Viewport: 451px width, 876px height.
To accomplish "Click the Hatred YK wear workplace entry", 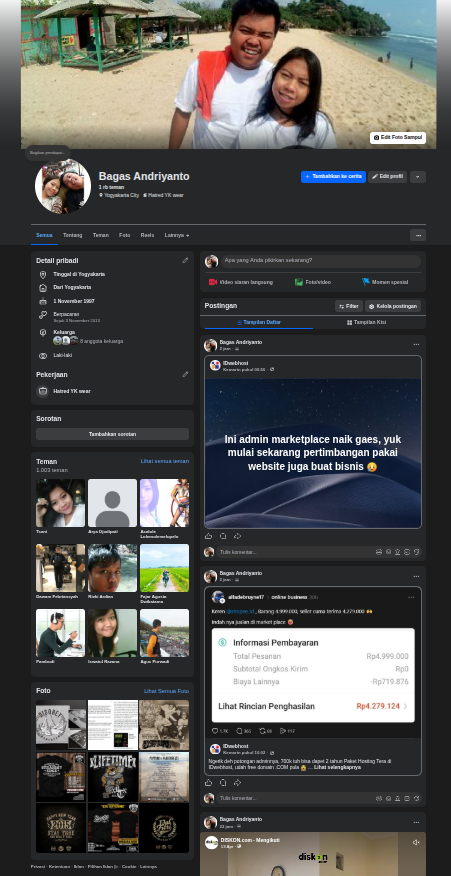I will 72,391.
